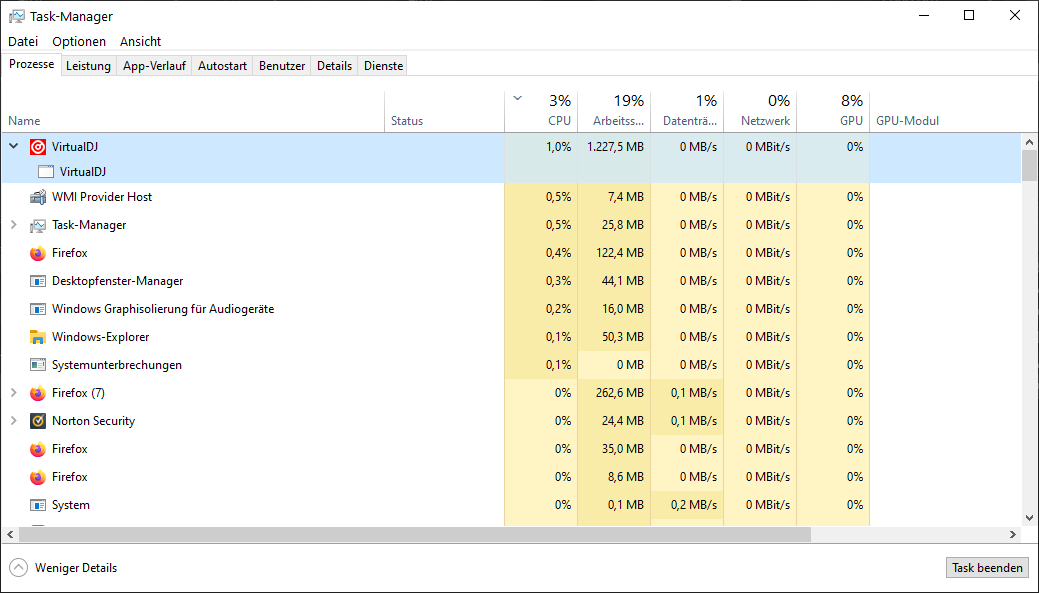Click the Desktopfenster-Manager icon
Image resolution: width=1039 pixels, height=593 pixels.
[38, 281]
